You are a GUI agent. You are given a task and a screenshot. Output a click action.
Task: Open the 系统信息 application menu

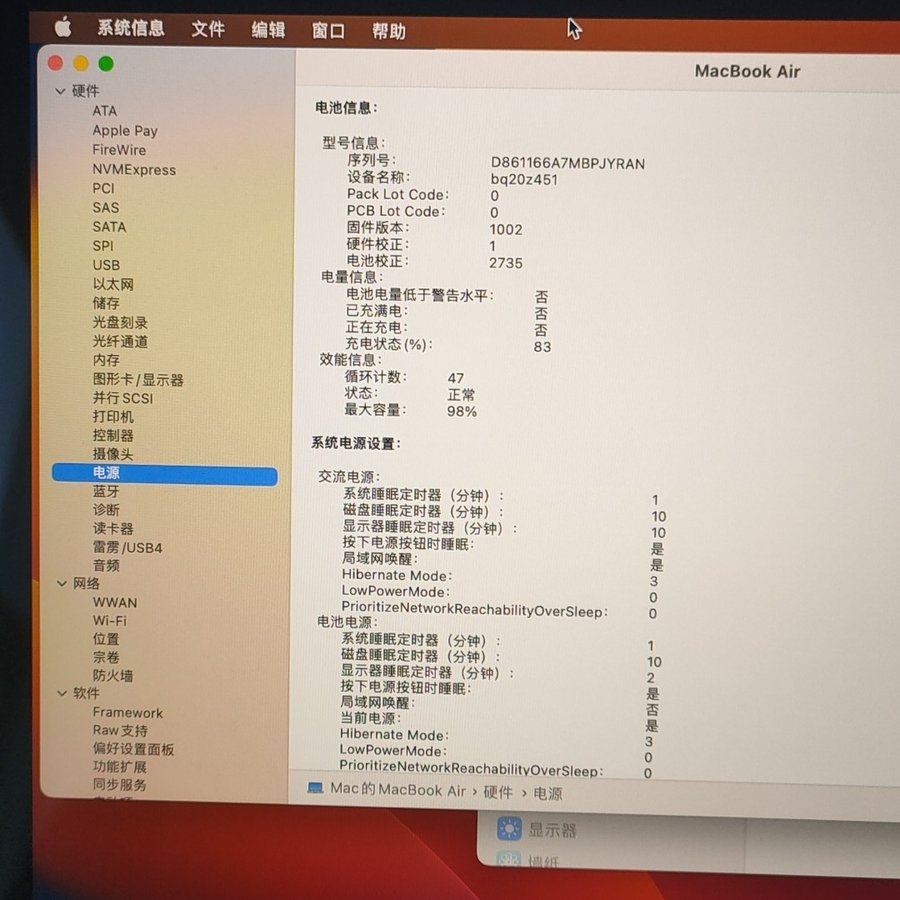pos(131,28)
